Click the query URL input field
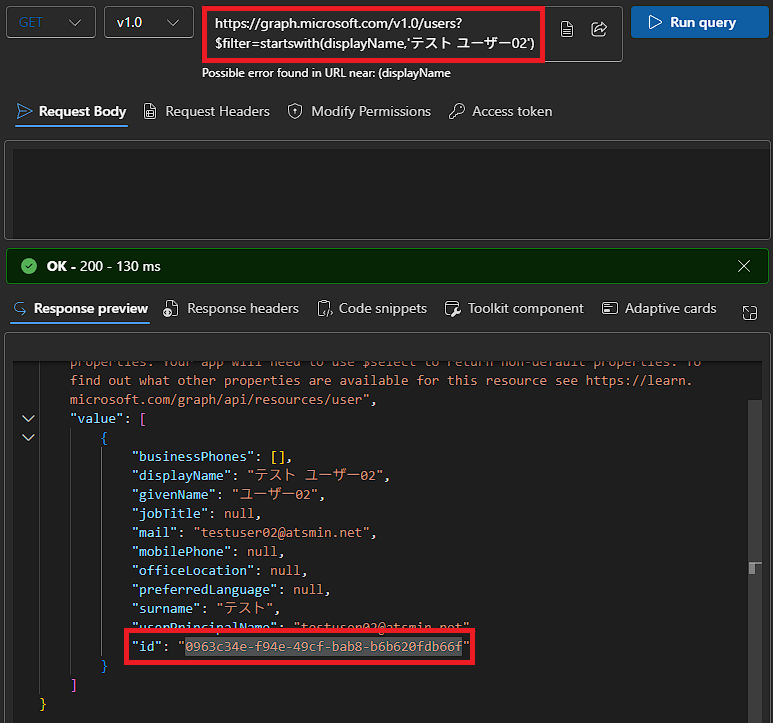 click(374, 34)
